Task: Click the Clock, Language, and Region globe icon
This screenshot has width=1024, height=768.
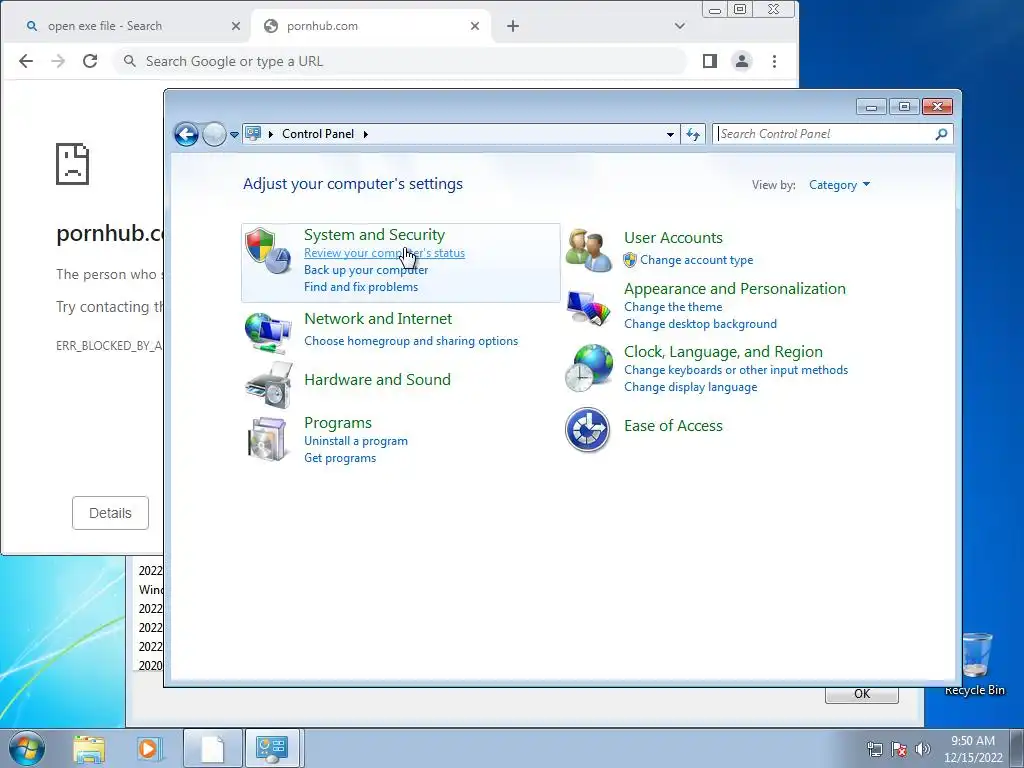Action: click(589, 368)
